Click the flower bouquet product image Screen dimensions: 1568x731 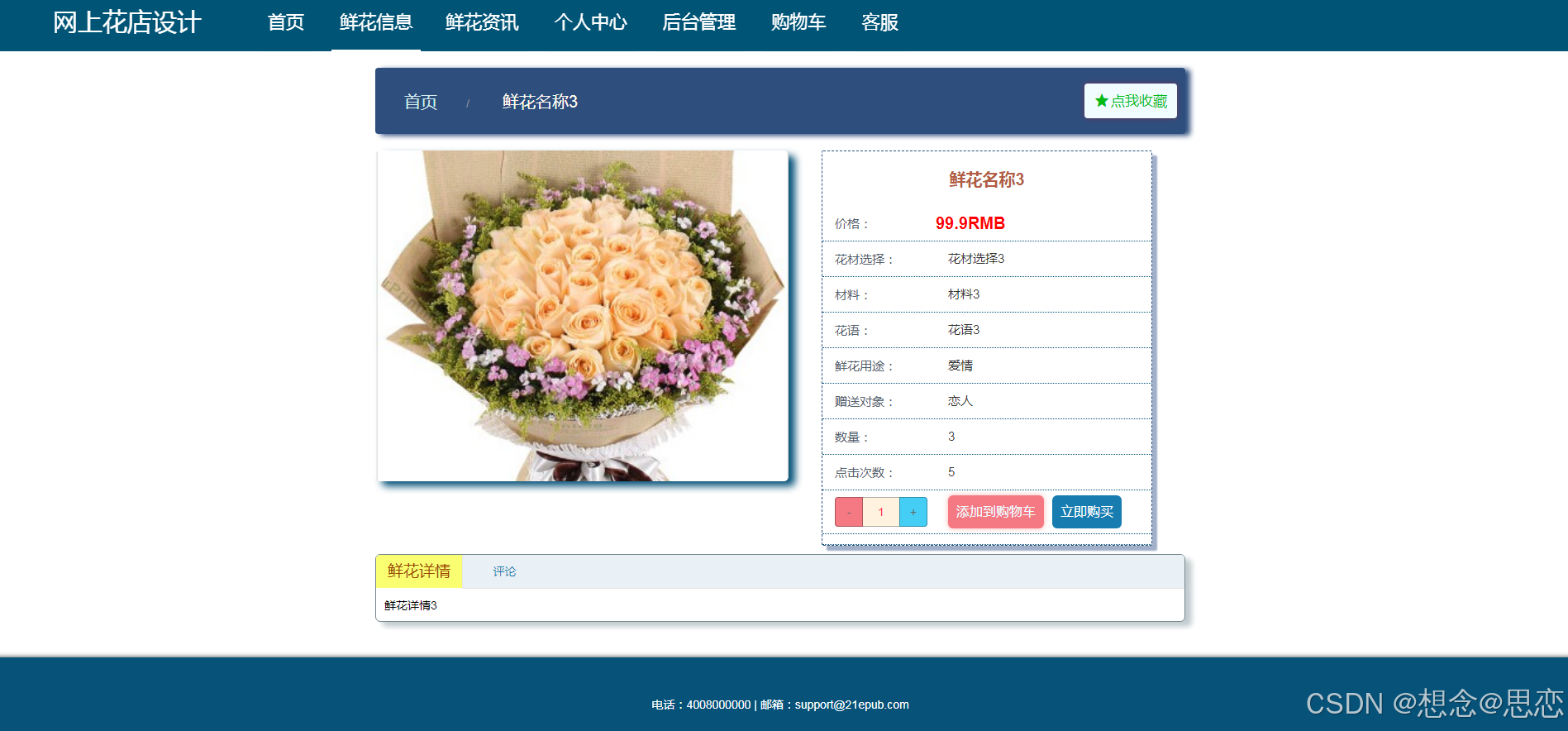click(x=583, y=316)
